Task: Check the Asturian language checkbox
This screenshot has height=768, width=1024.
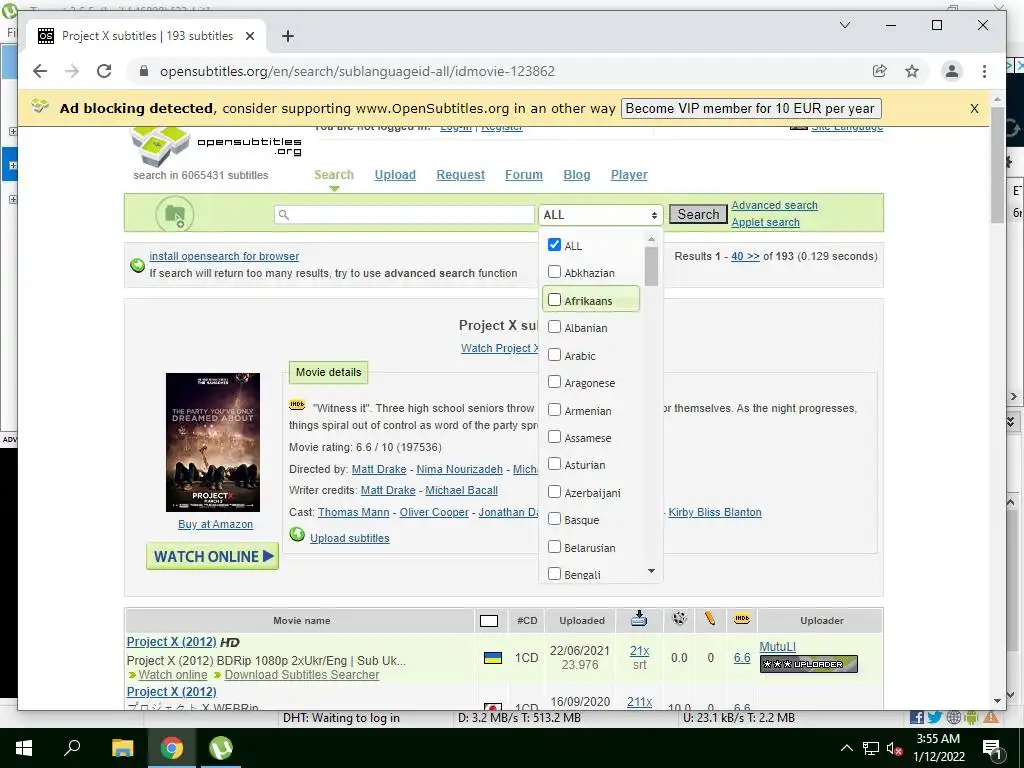Action: point(554,464)
